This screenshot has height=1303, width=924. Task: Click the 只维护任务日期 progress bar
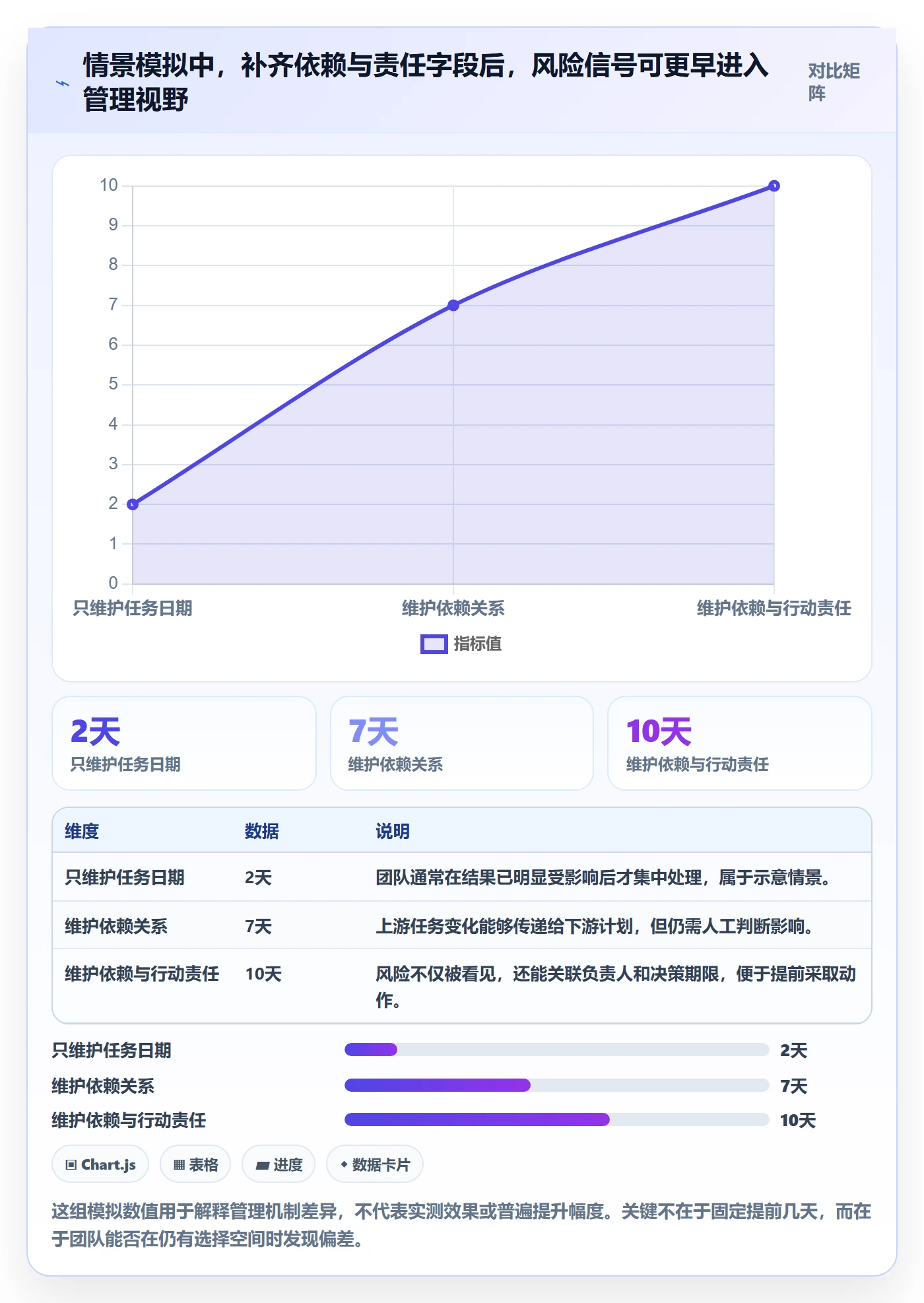point(557,1050)
